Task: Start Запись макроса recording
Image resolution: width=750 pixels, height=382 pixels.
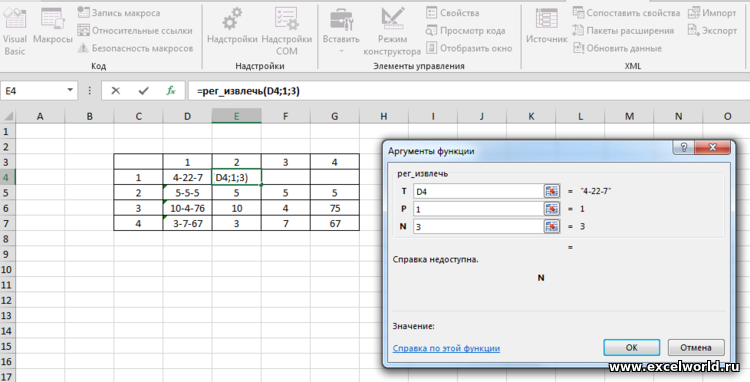Action: (119, 13)
